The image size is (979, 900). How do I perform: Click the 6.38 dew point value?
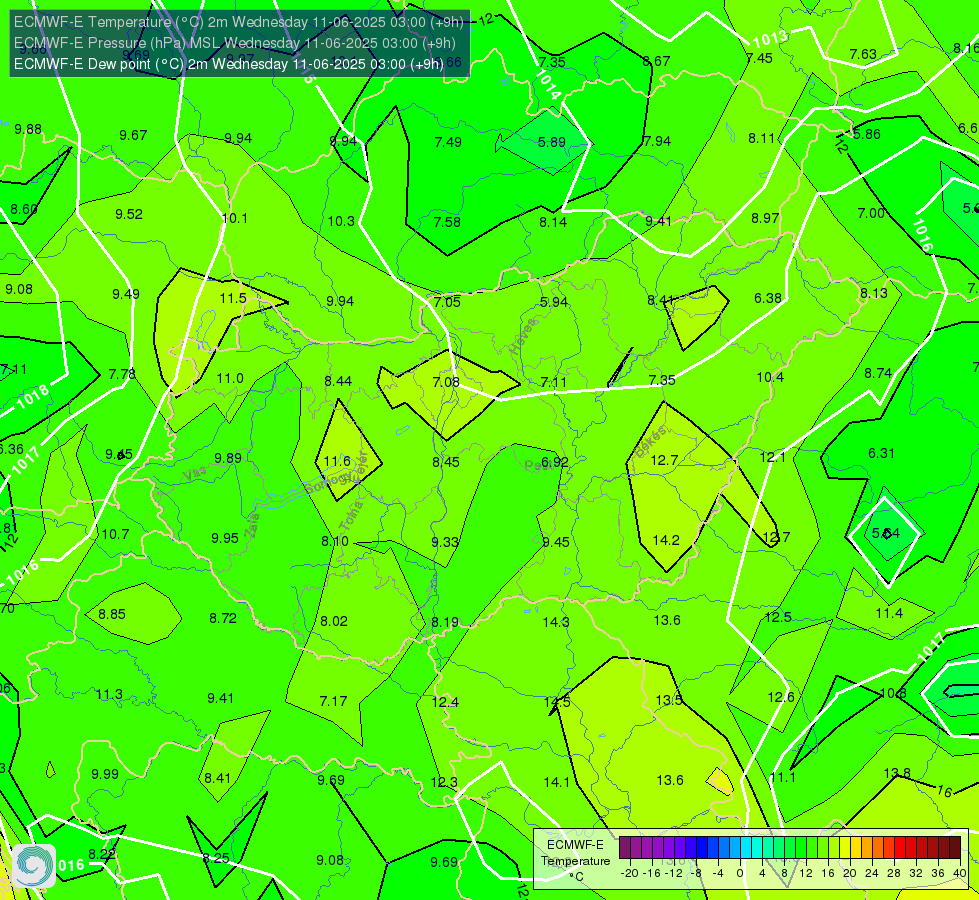pos(767,299)
